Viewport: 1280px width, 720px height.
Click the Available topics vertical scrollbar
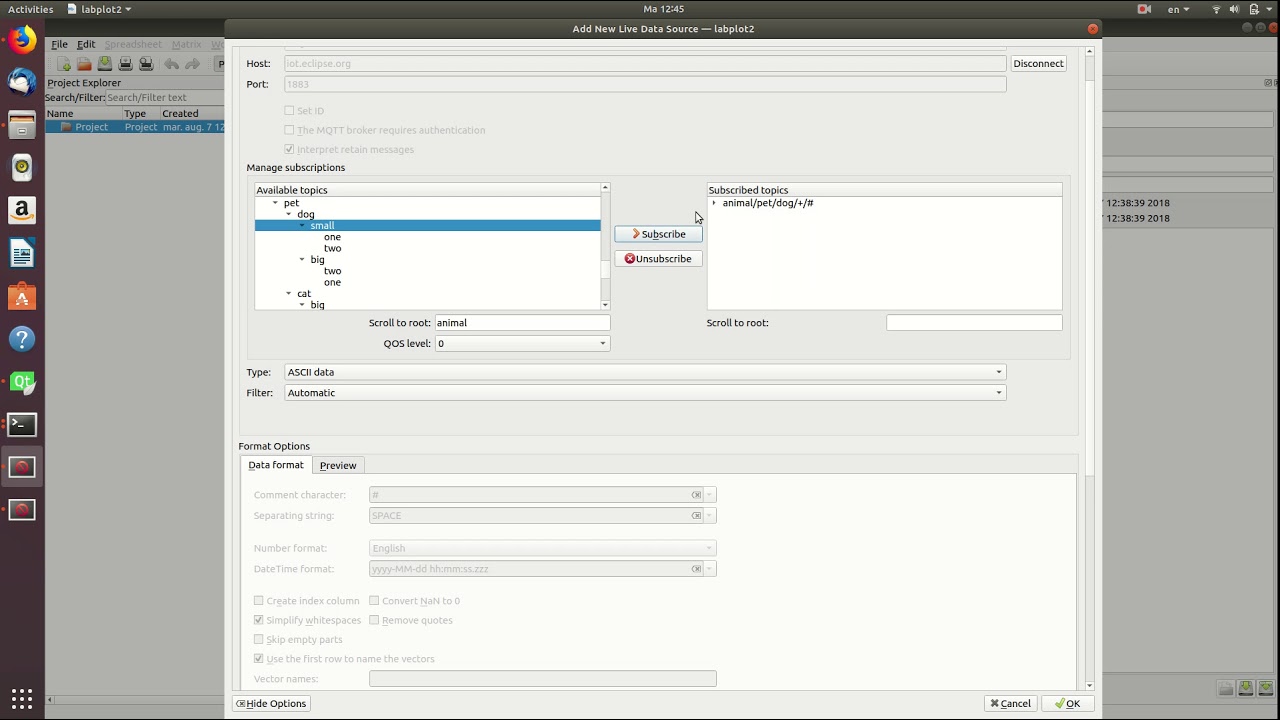tap(605, 246)
